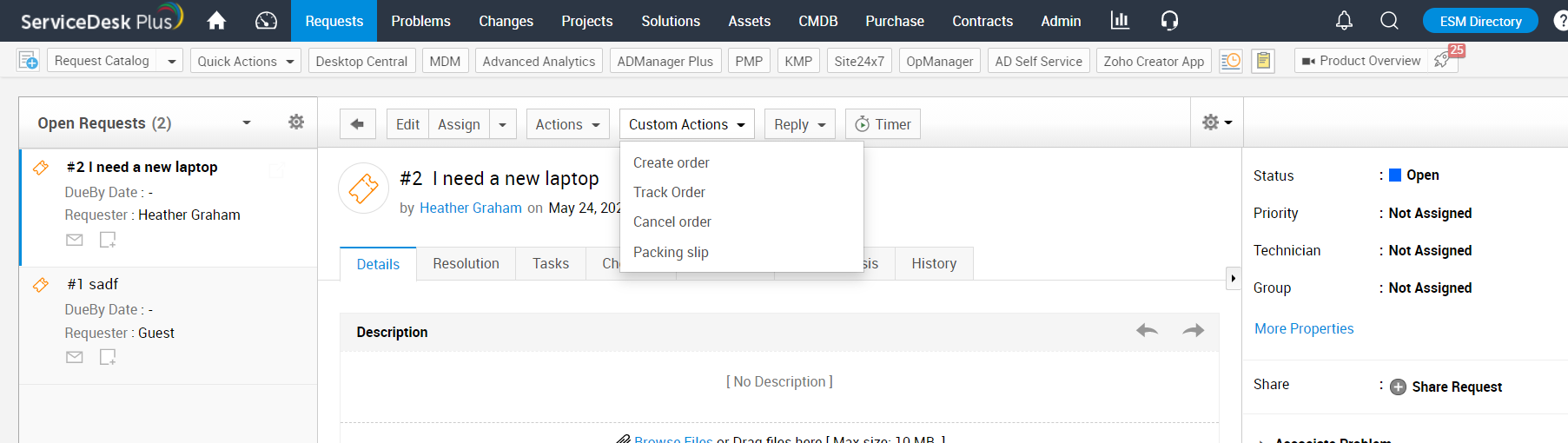Click the blue Open status swatch
Screen dimensions: 1568x443
[x=1395, y=175]
